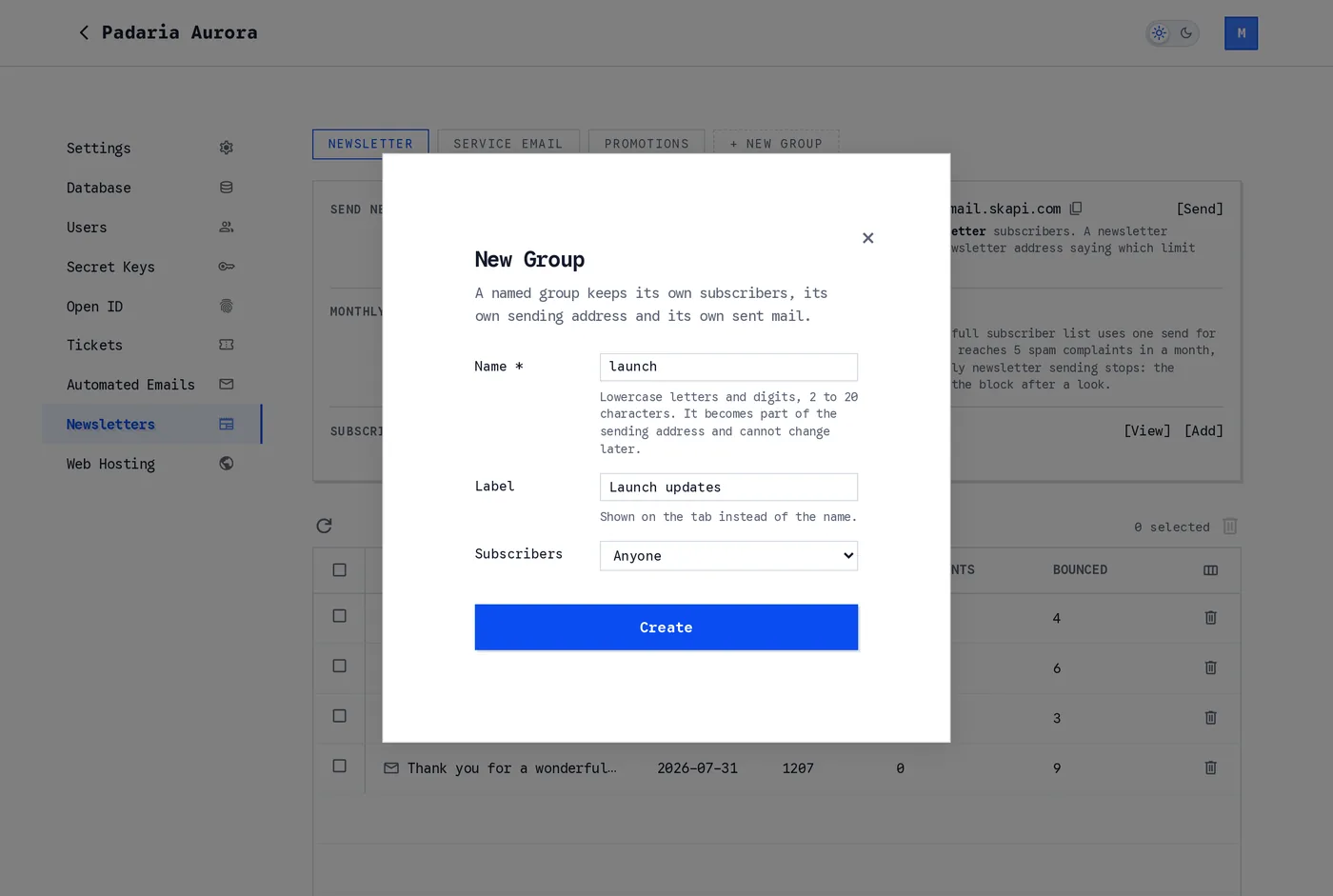Viewport: 1333px width, 896px height.
Task: Select the Newsletter tab
Action: tap(370, 144)
